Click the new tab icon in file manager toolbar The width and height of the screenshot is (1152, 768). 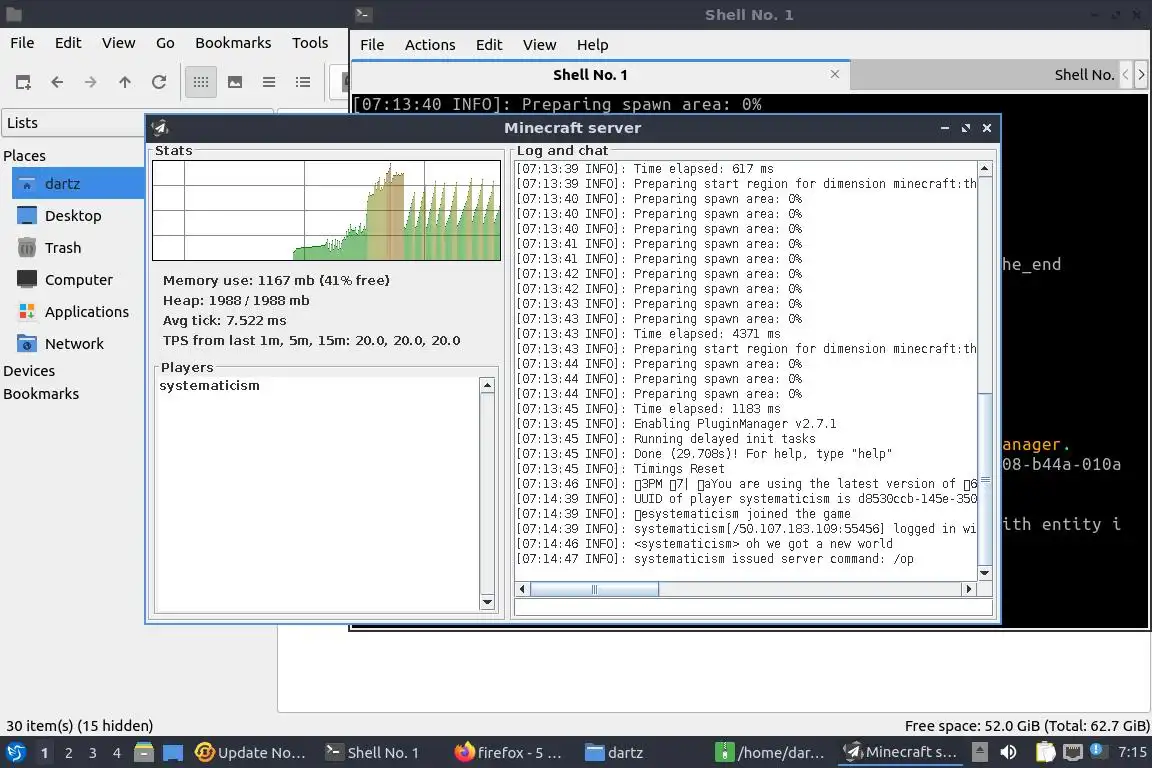pyautogui.click(x=23, y=82)
